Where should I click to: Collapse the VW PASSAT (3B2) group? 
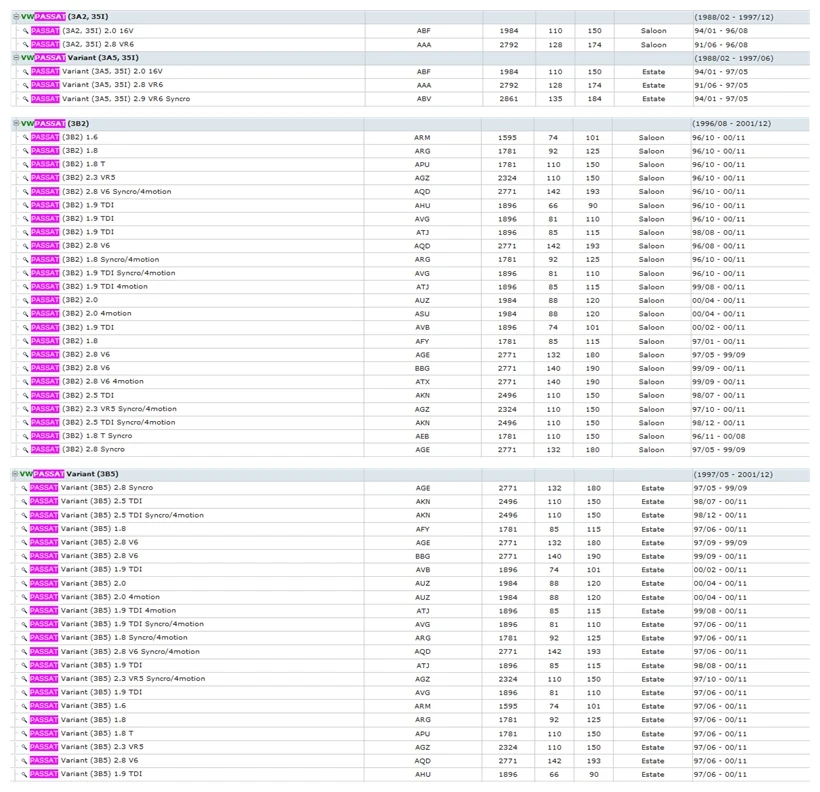(16, 123)
